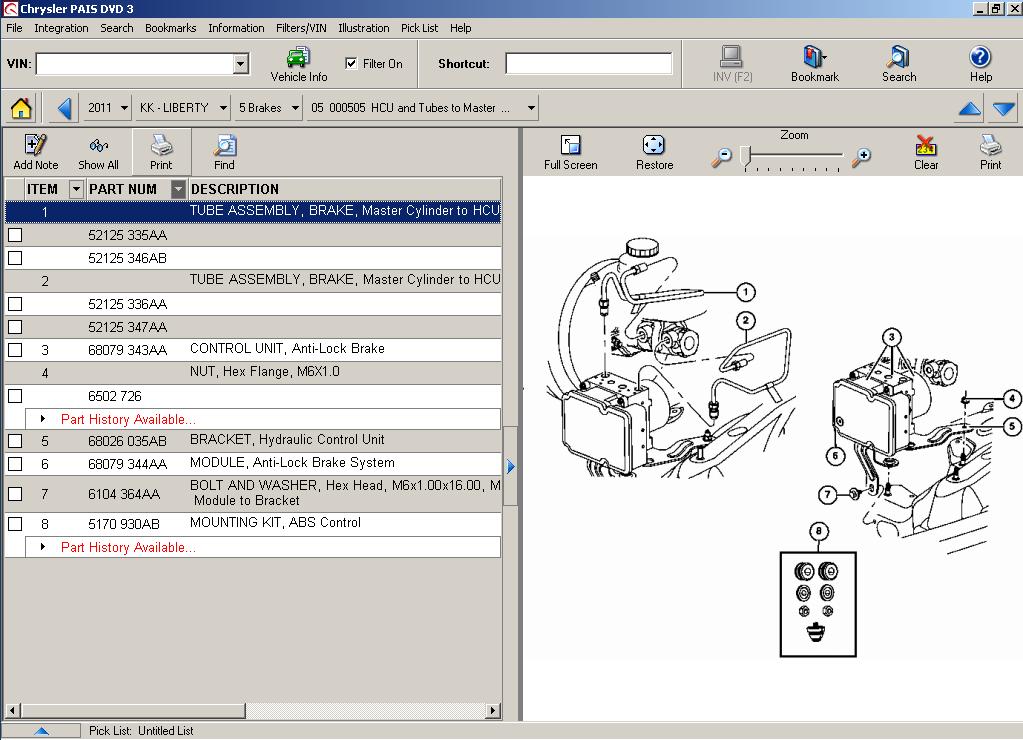Open the Filters/VIN menu
Screen dimensions: 1023x740
click(x=301, y=28)
